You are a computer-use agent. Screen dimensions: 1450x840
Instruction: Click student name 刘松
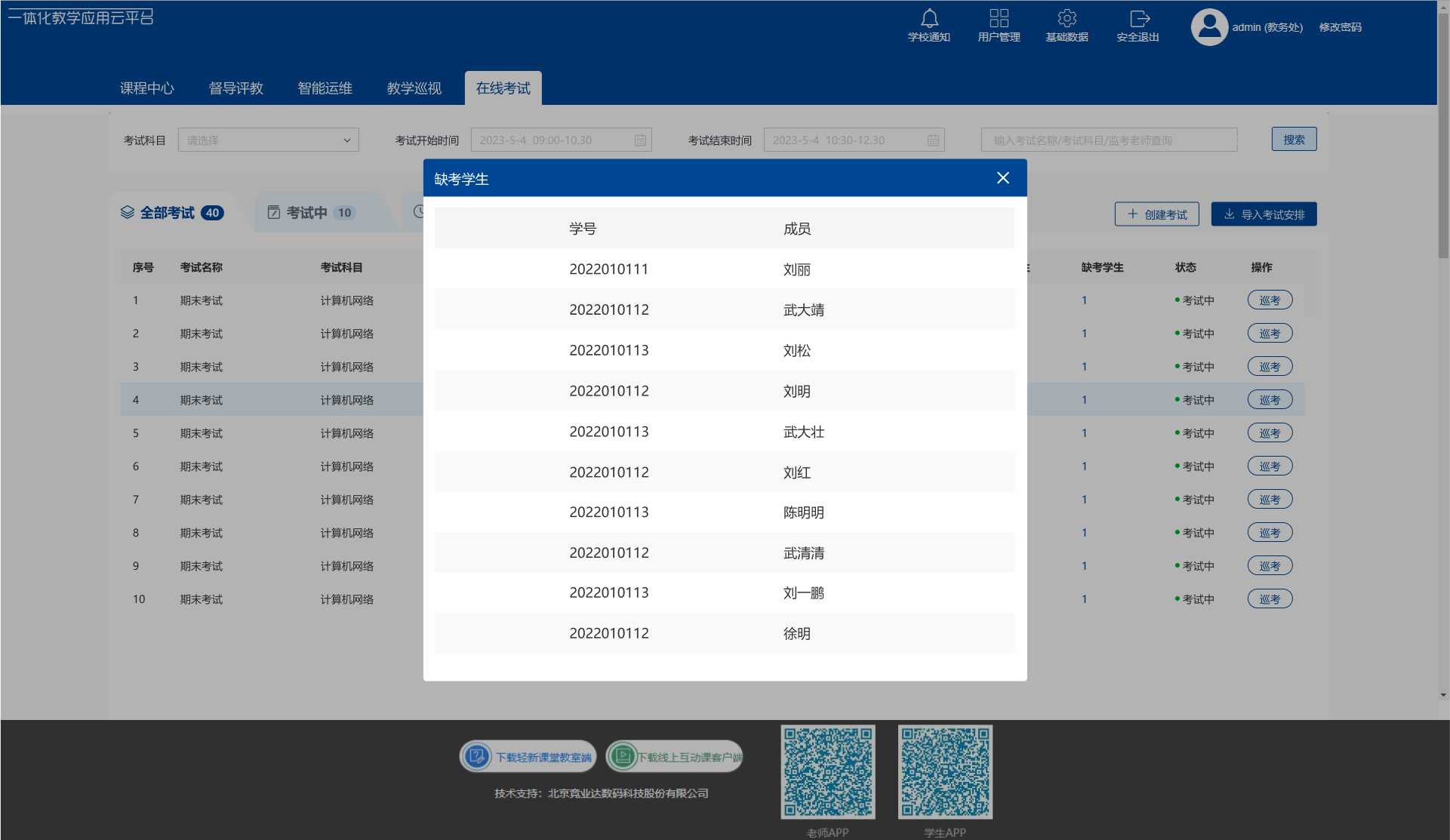coord(796,351)
